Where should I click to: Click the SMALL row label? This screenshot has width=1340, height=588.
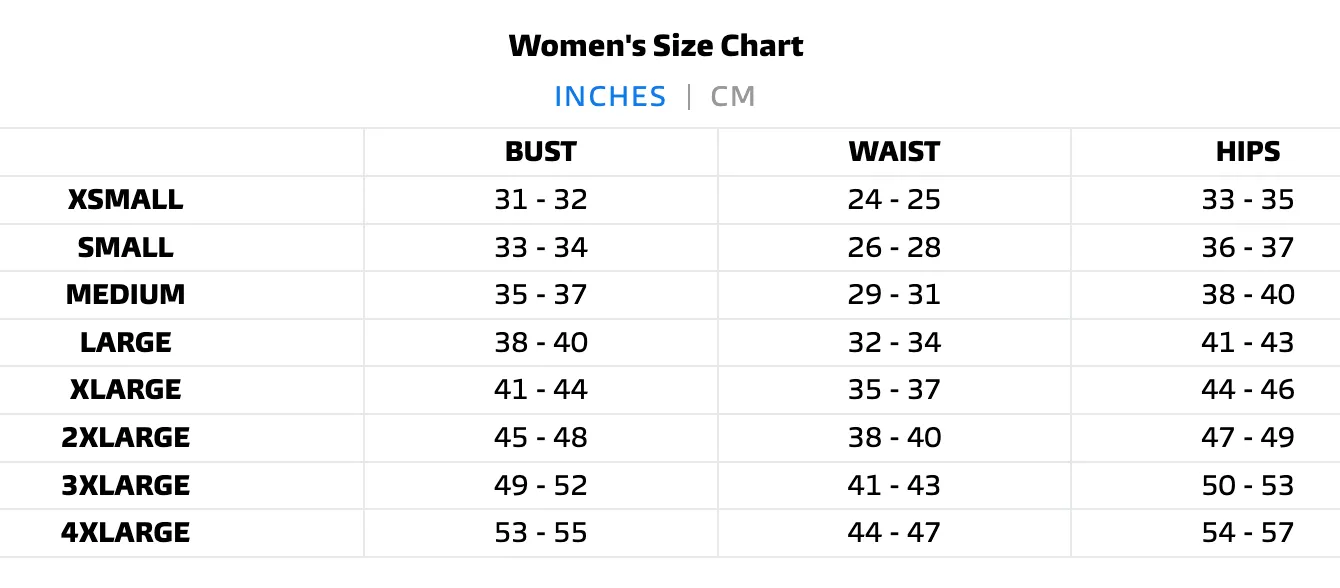(x=126, y=247)
